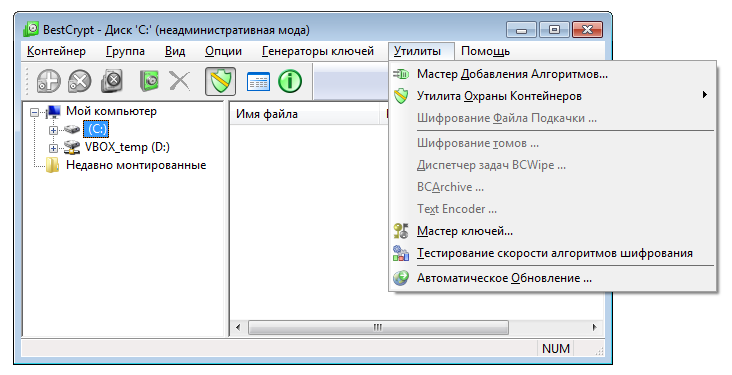The width and height of the screenshot is (732, 375).
Task: Click the green info toolbar icon
Action: point(290,81)
